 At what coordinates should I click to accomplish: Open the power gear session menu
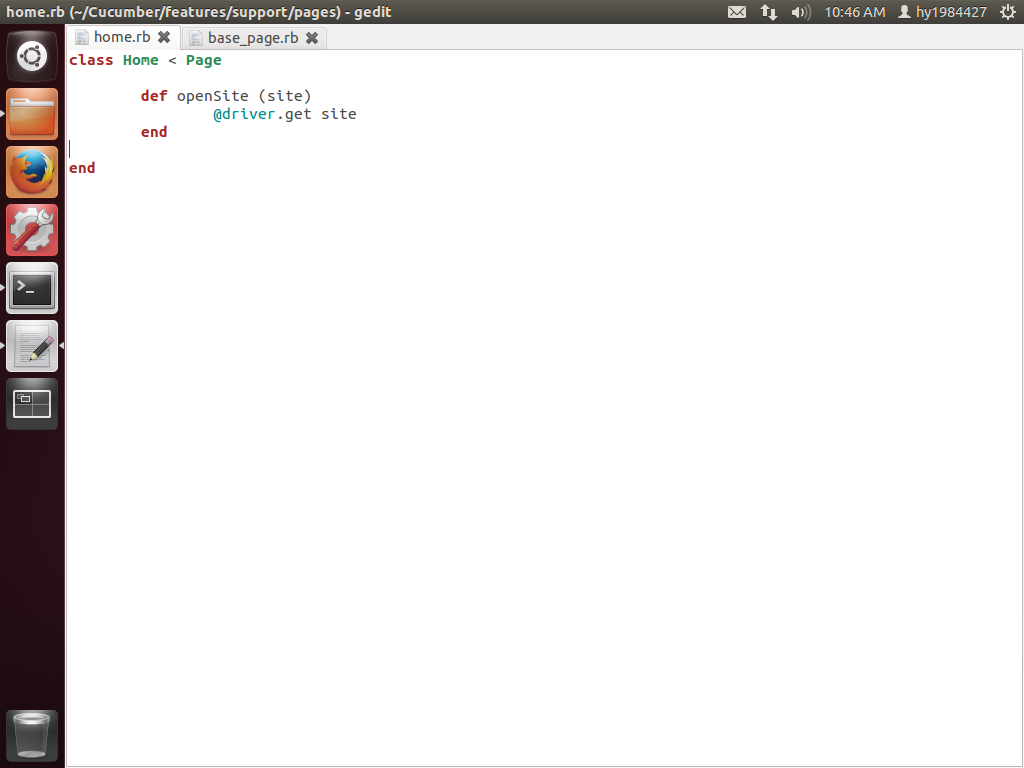[x=1008, y=12]
